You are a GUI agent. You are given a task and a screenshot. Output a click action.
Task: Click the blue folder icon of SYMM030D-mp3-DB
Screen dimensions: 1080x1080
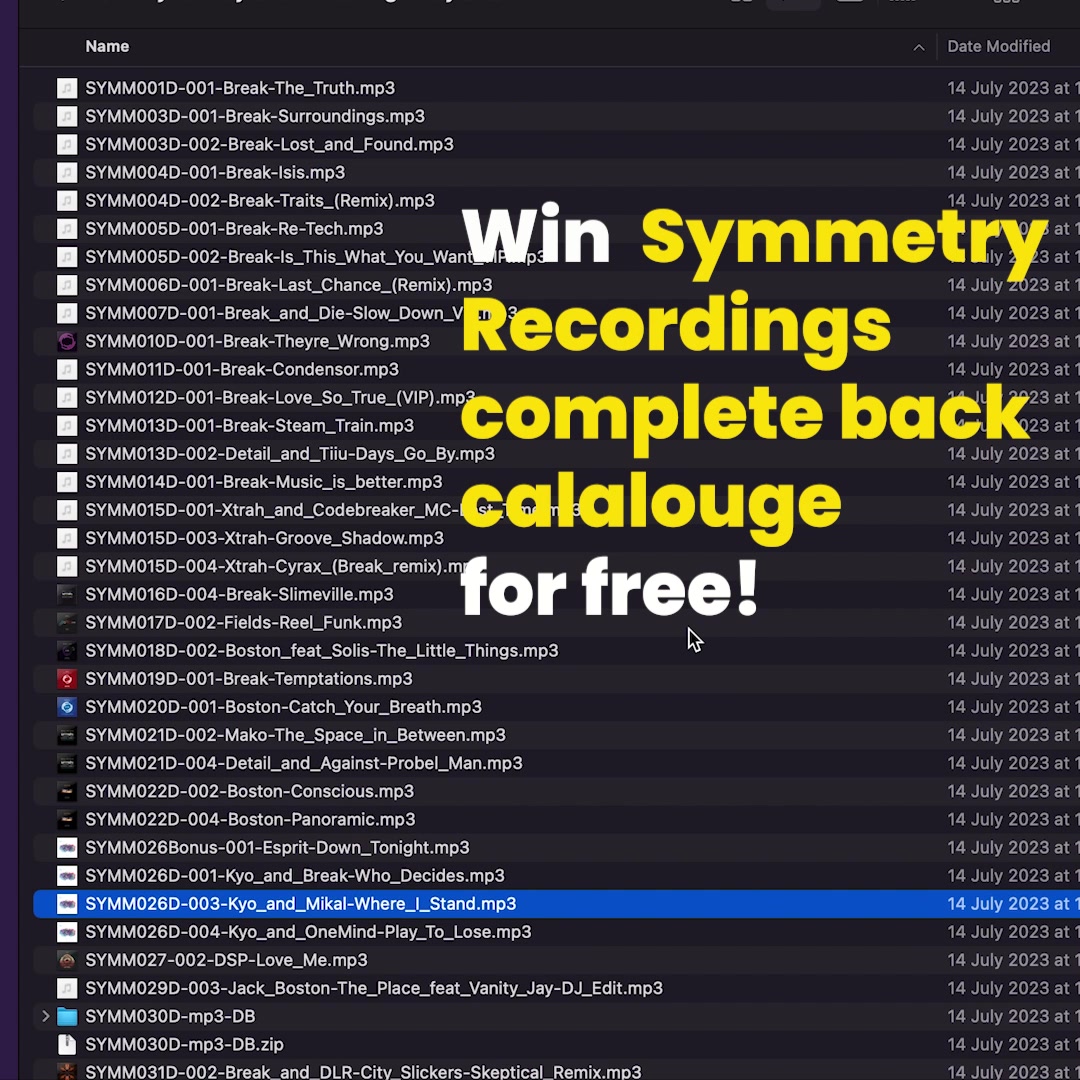coord(67,1017)
